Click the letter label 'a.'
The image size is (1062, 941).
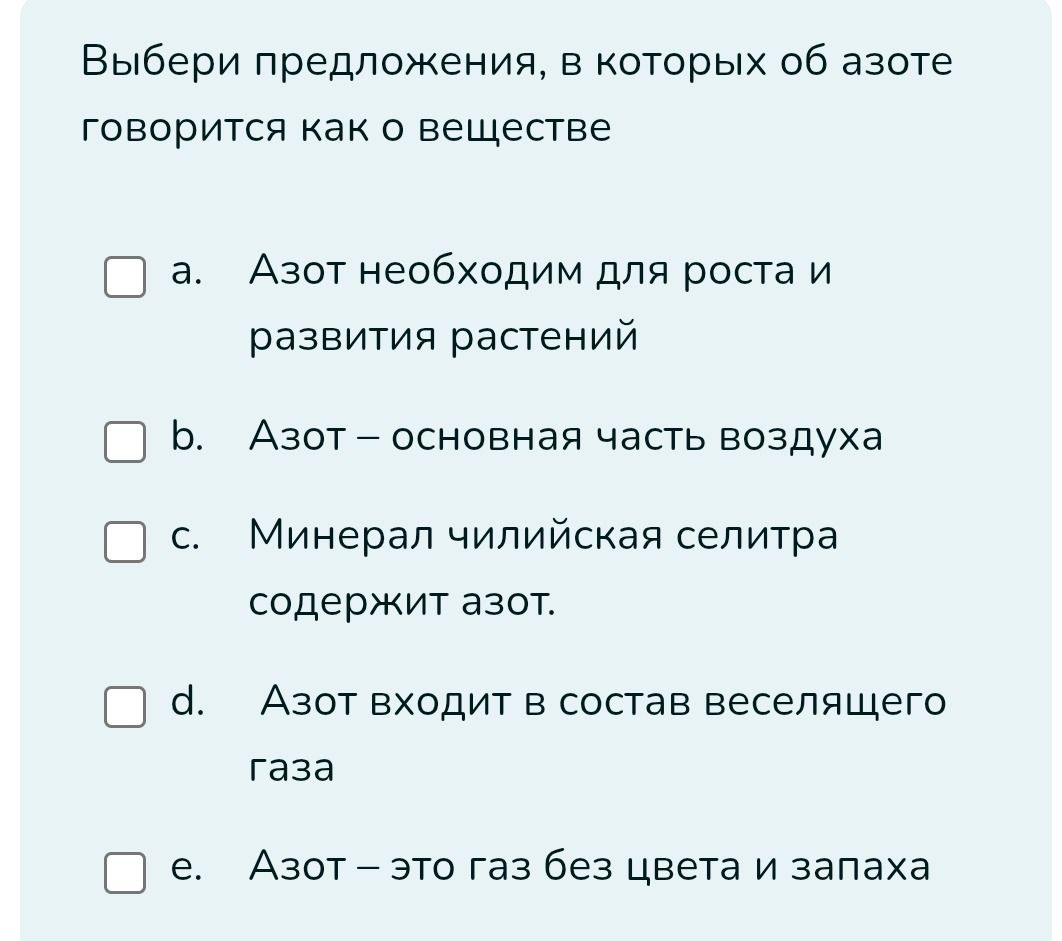point(186,272)
